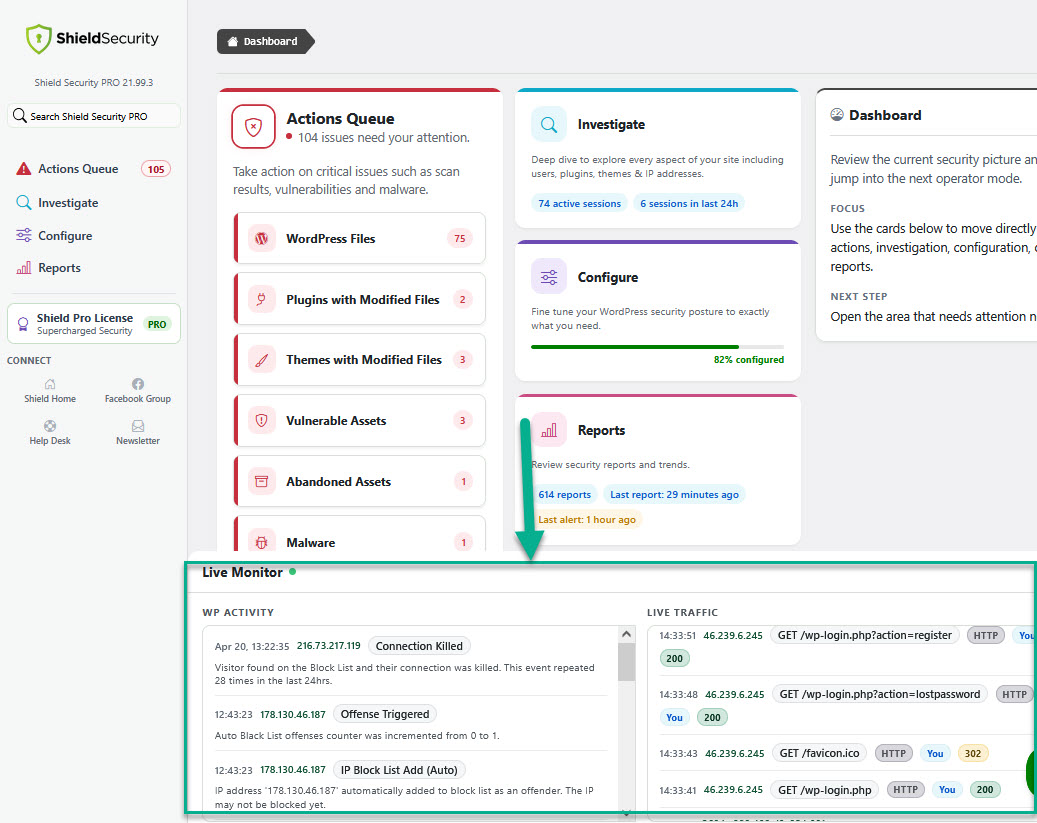Screen dimensions: 1037x823
Task: Click the 82% configured progress bar
Action: 657,347
